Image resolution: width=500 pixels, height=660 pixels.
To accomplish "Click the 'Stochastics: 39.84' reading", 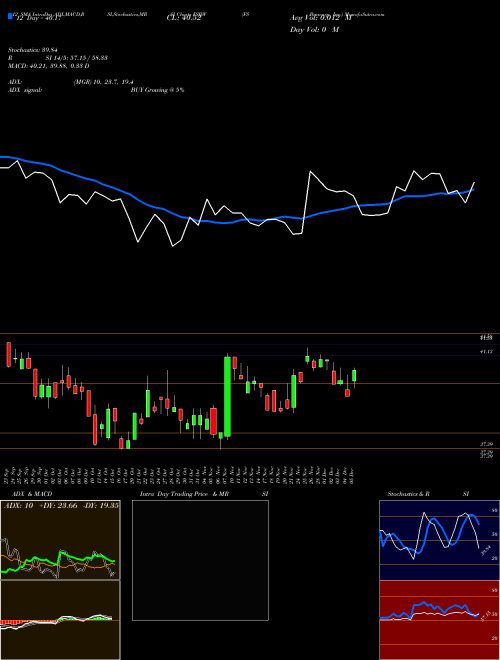I will [x=33, y=50].
